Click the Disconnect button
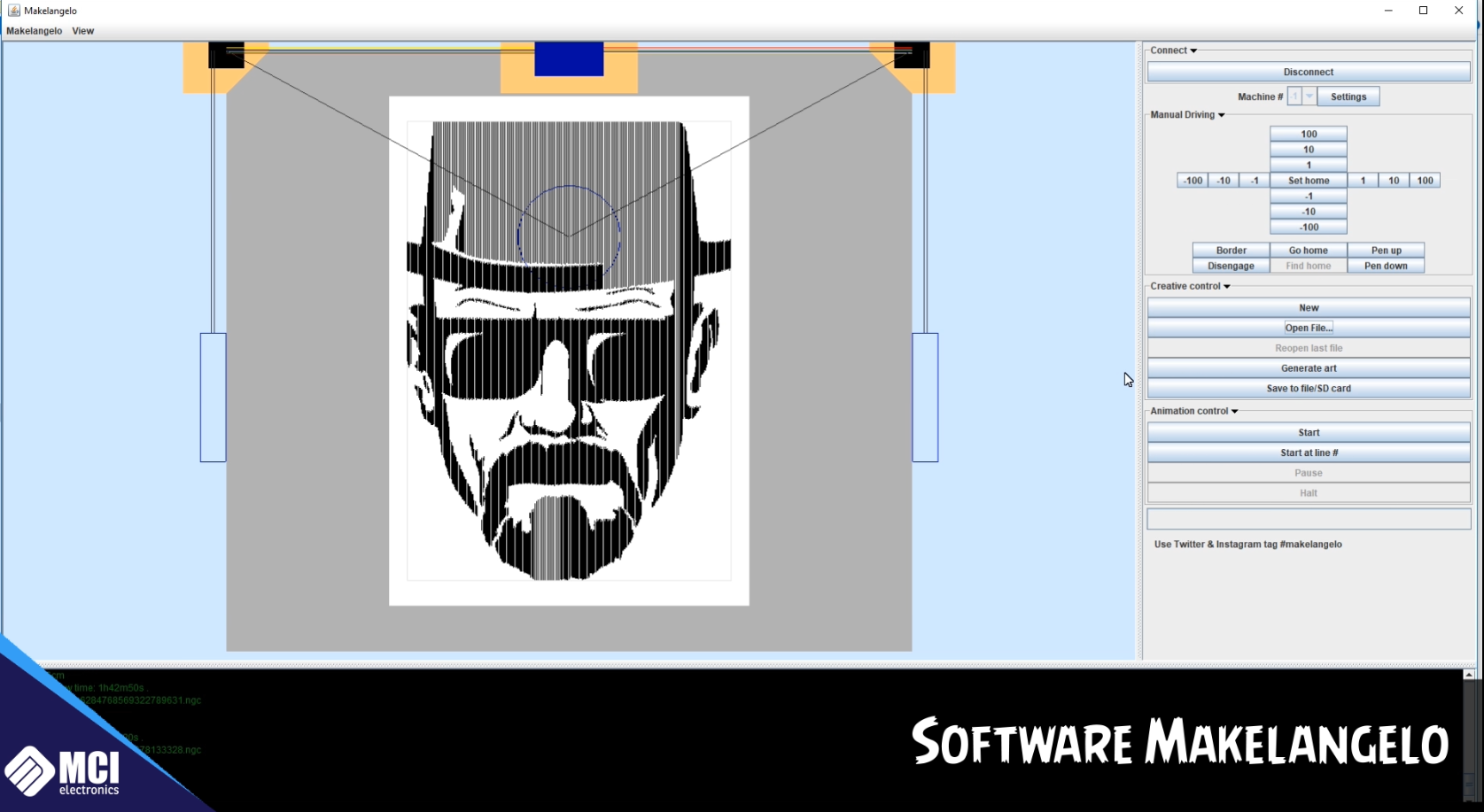Screen dimensions: 1484x812 click(x=1309, y=73)
